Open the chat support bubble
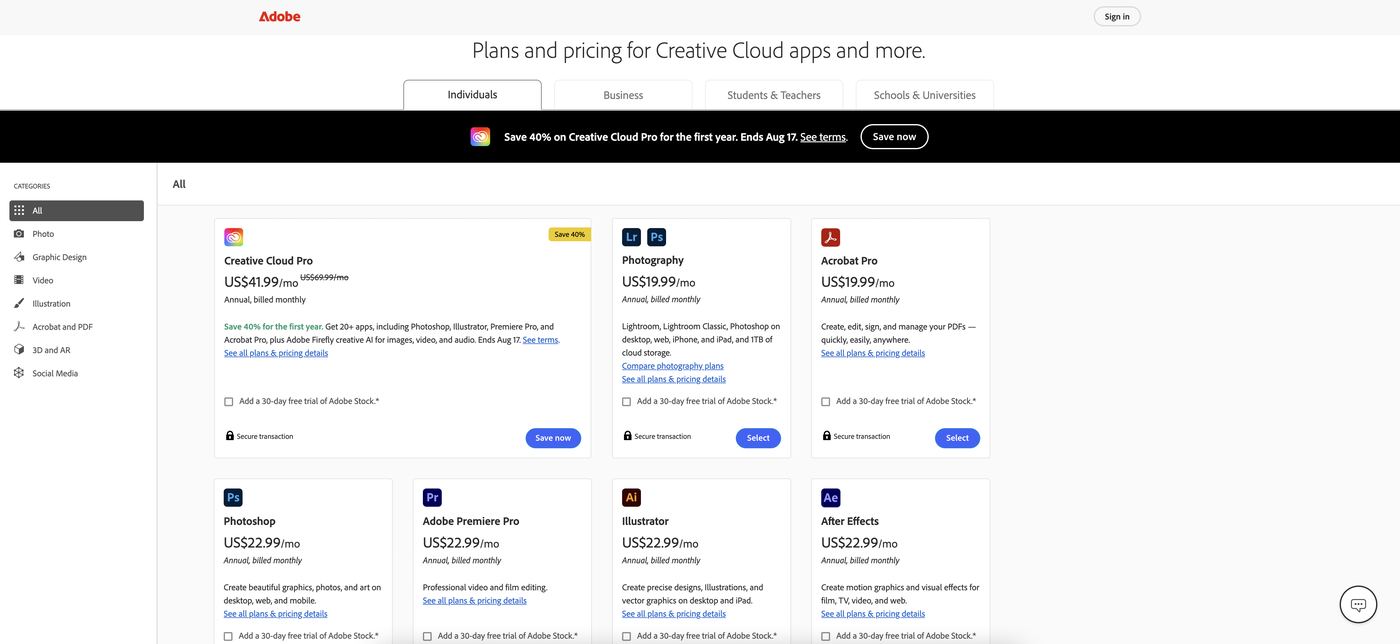The height and width of the screenshot is (644, 1400). 1358,605
